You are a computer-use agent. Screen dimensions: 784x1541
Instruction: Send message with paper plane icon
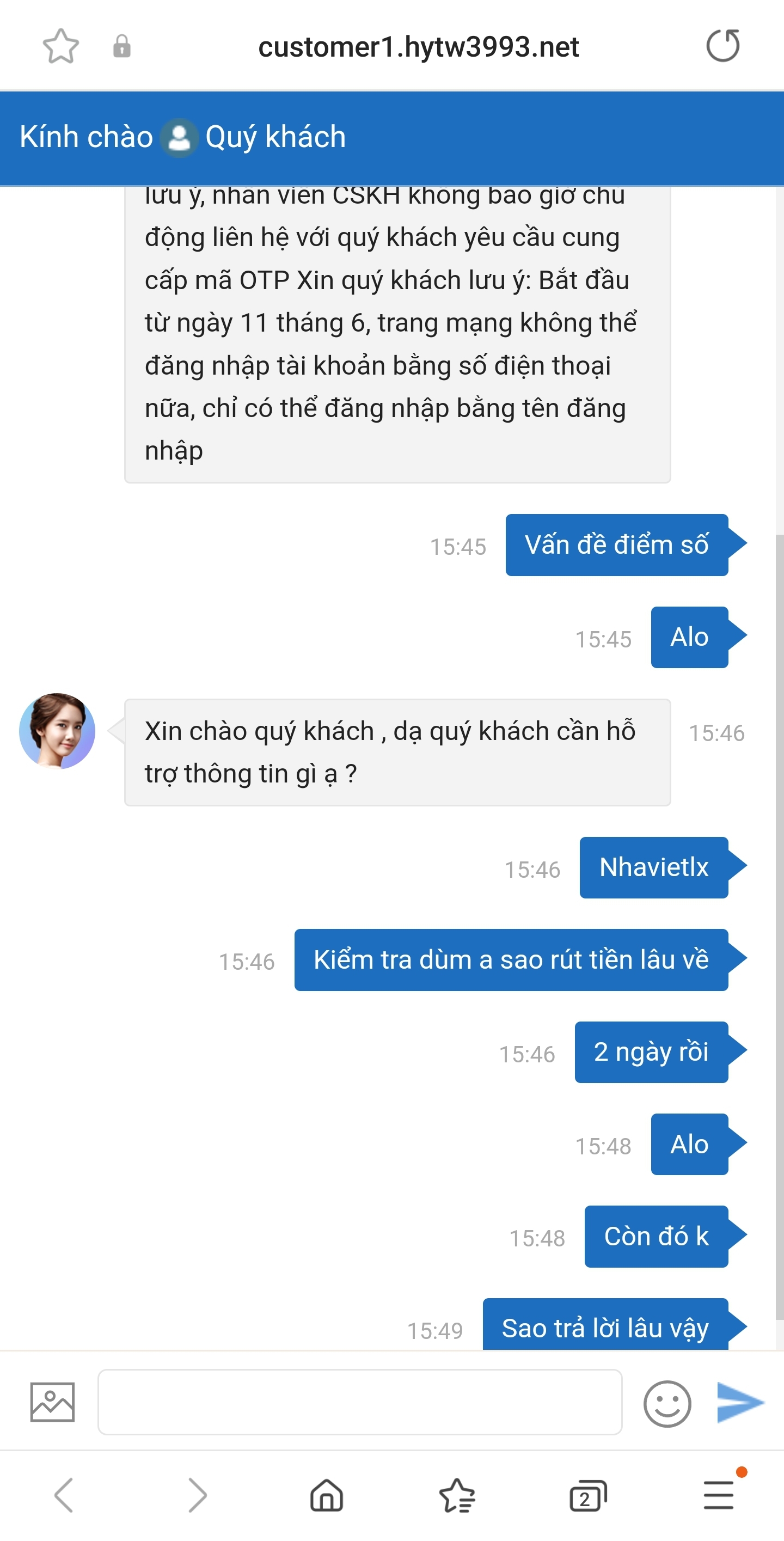[739, 1402]
